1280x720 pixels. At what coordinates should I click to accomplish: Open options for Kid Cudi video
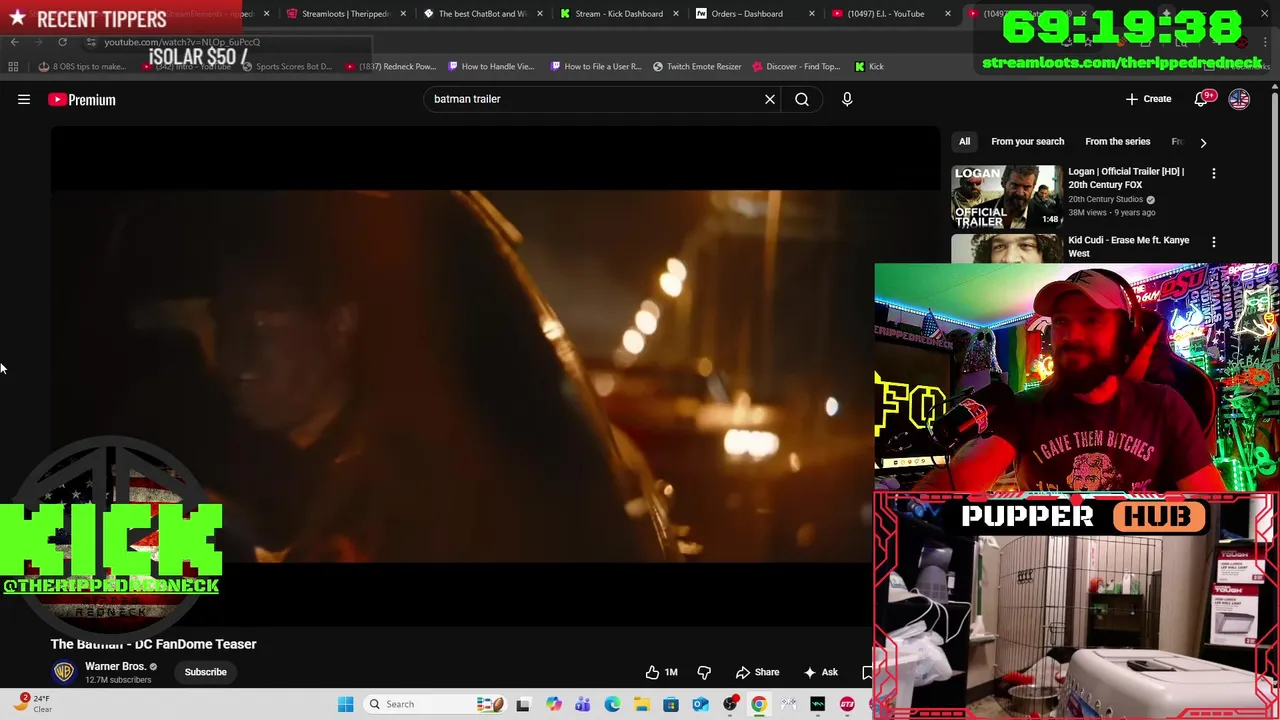coord(1214,242)
